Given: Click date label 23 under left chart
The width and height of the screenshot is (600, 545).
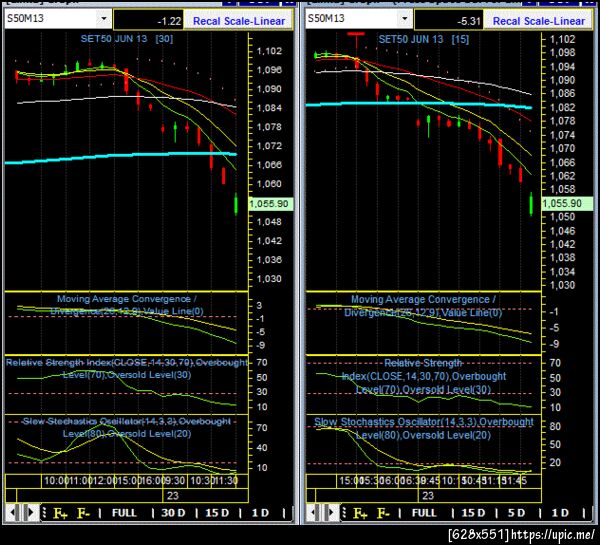Looking at the screenshot, I should pos(173,496).
